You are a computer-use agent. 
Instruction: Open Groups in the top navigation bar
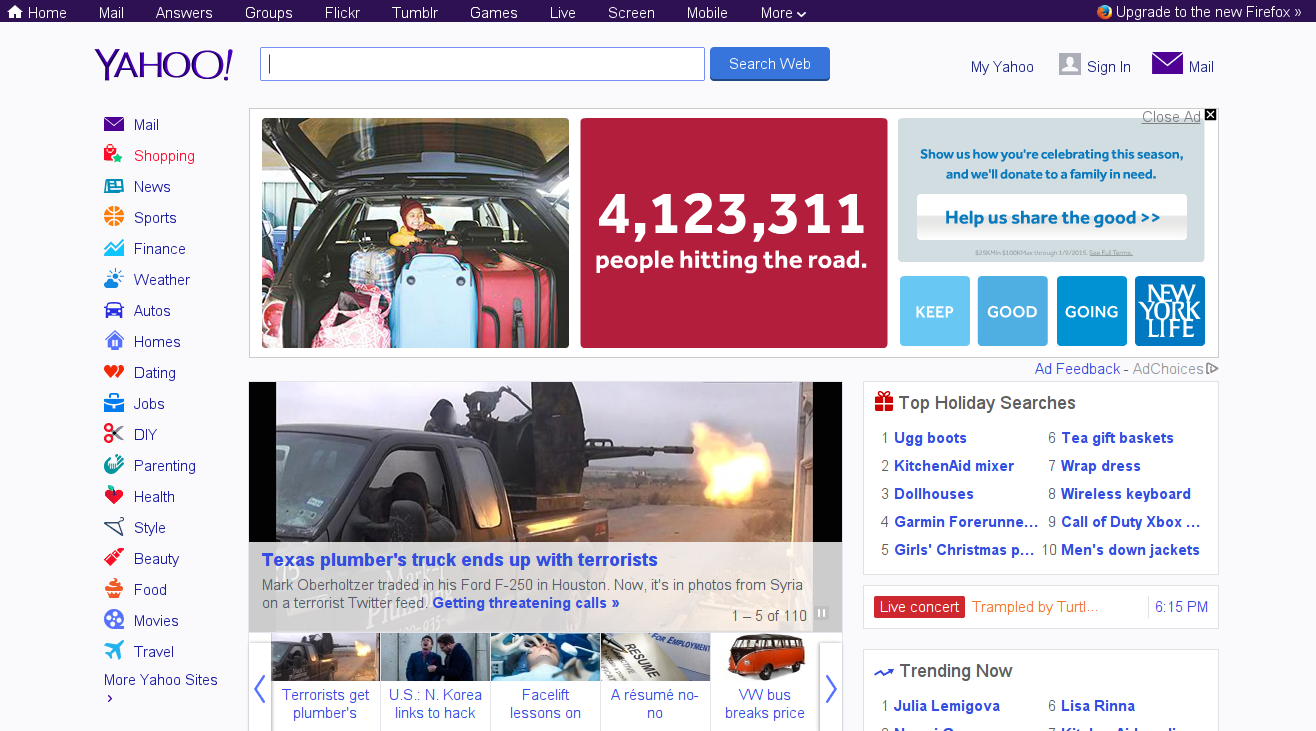click(x=269, y=12)
